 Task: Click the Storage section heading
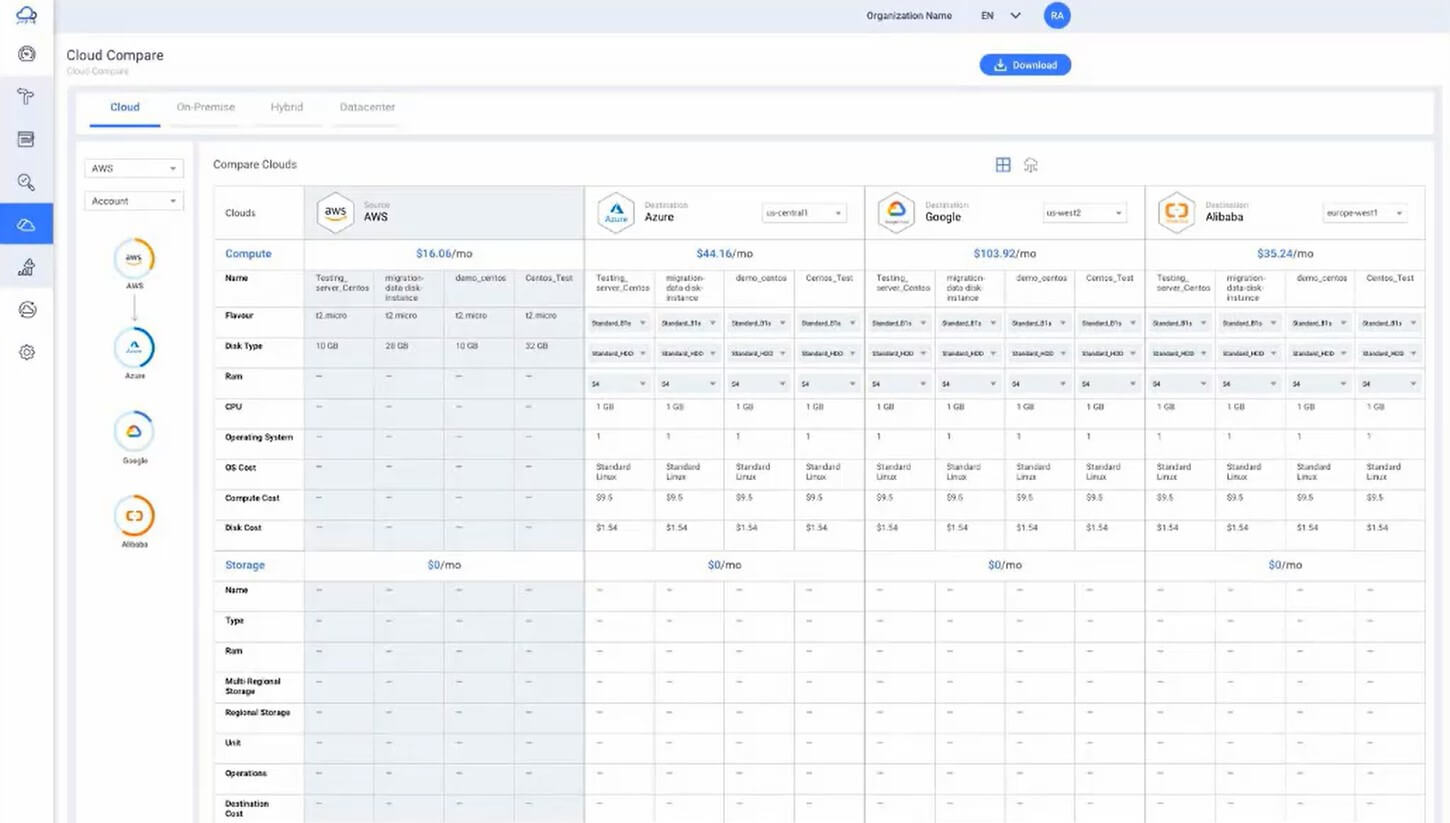pos(245,565)
